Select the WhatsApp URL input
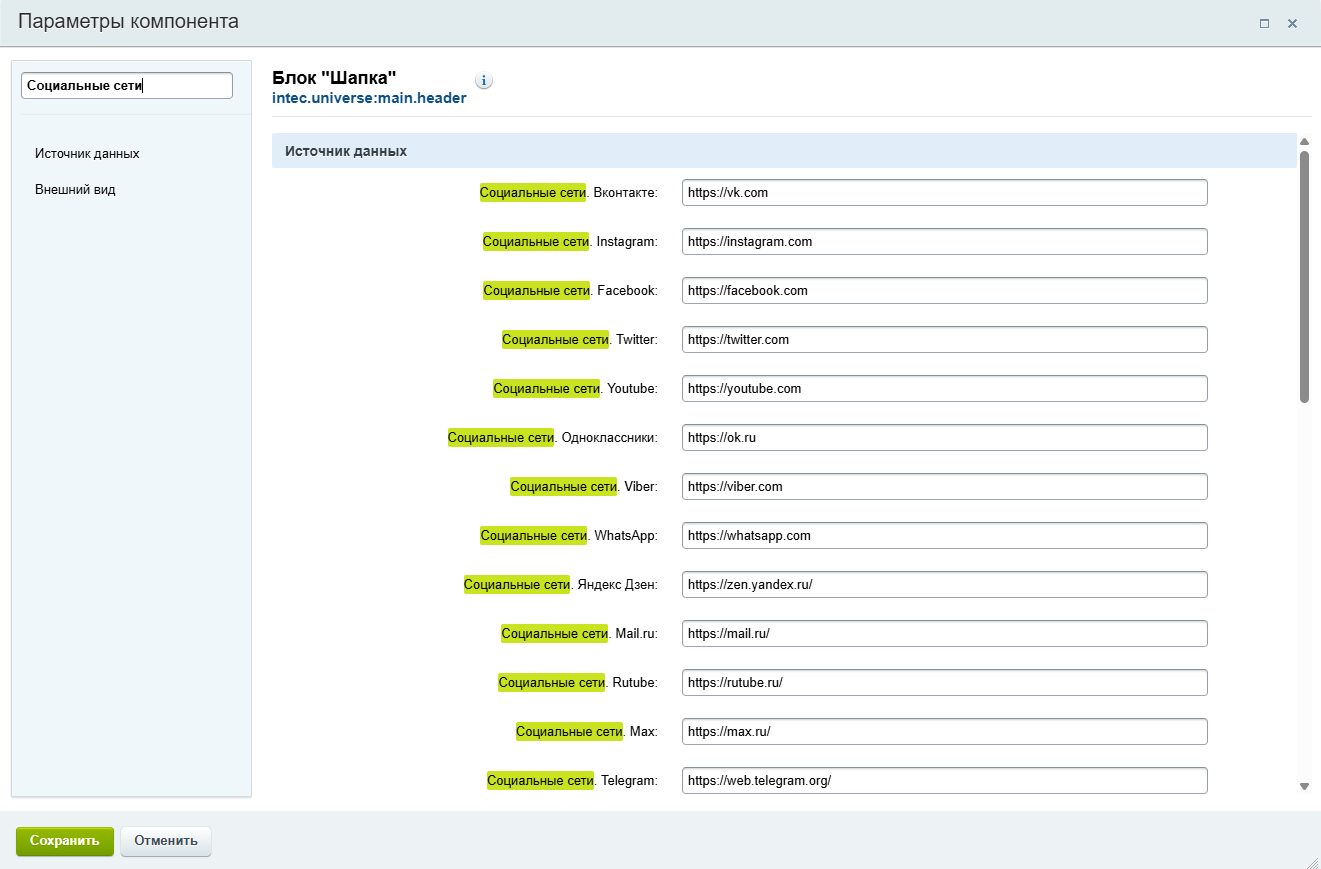Viewport: 1321px width, 869px height. (x=944, y=536)
